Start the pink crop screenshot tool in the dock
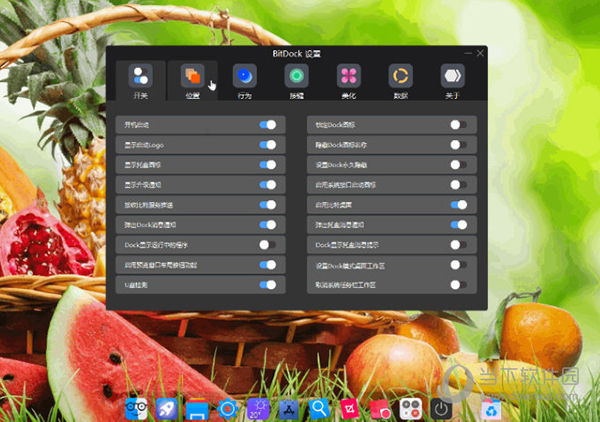Viewport: 600px width, 422px height. pos(349,408)
